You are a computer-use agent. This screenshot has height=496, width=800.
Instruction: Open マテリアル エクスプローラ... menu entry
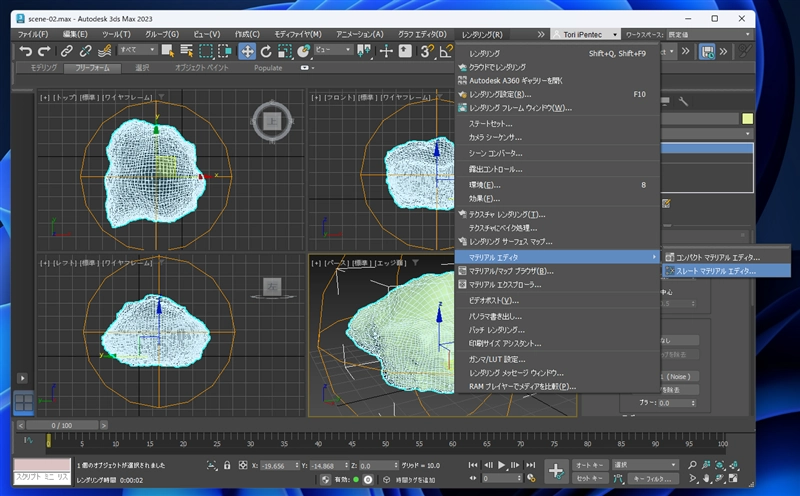point(557,285)
